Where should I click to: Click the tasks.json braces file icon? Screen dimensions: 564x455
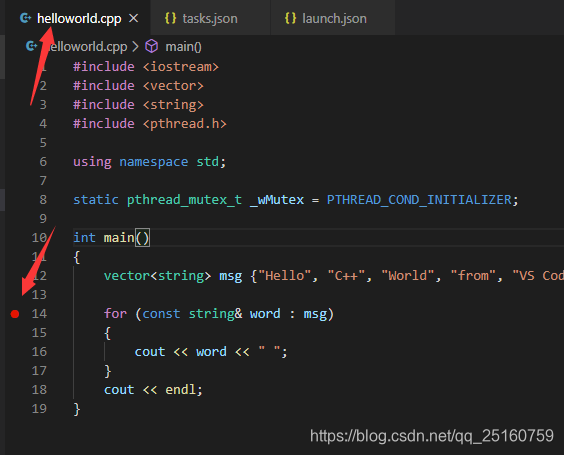[170, 18]
